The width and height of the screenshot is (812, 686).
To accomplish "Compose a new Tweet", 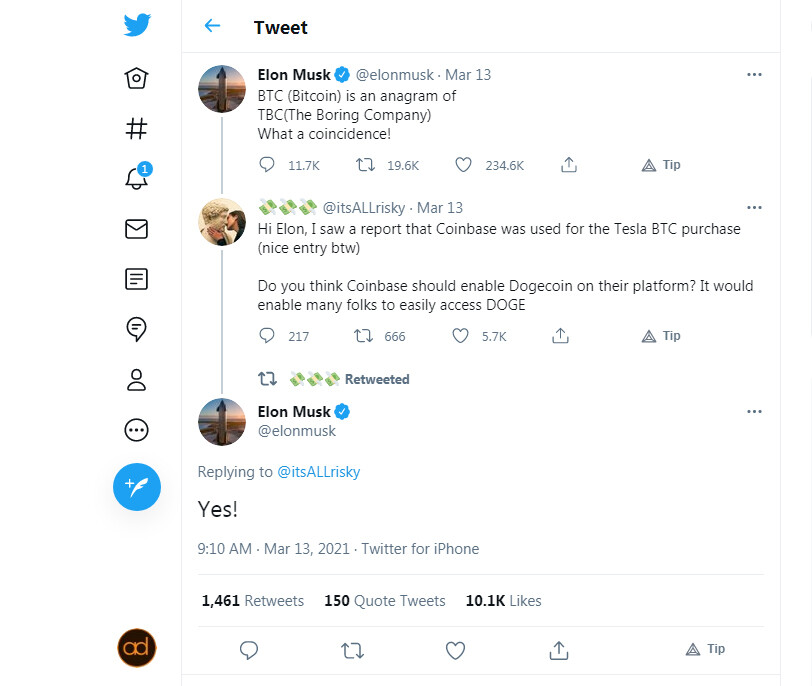I will (136, 487).
